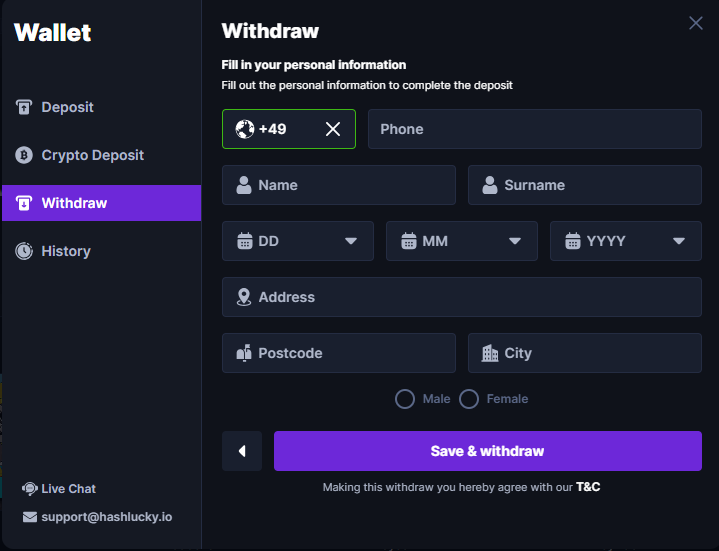Open the Crypto Deposit tab

click(92, 155)
